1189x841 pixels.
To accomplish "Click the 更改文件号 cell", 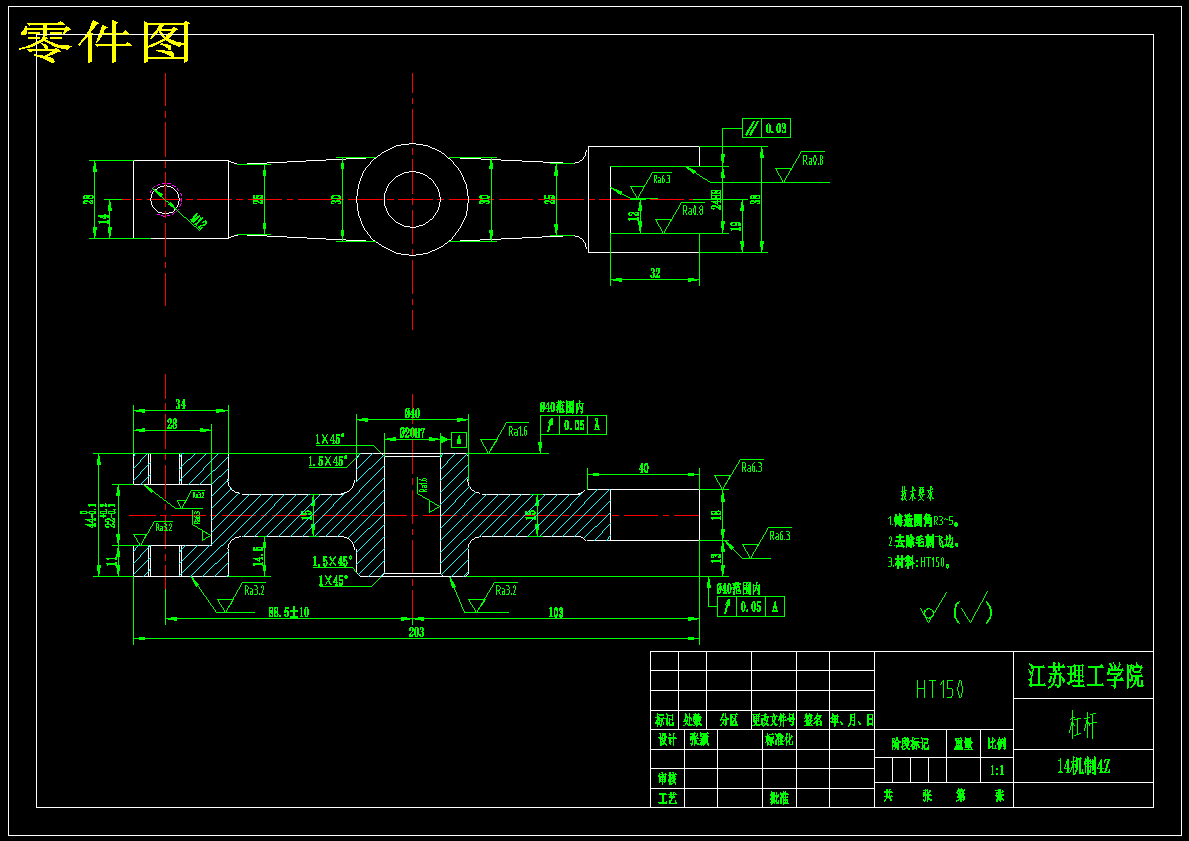I will click(x=773, y=720).
